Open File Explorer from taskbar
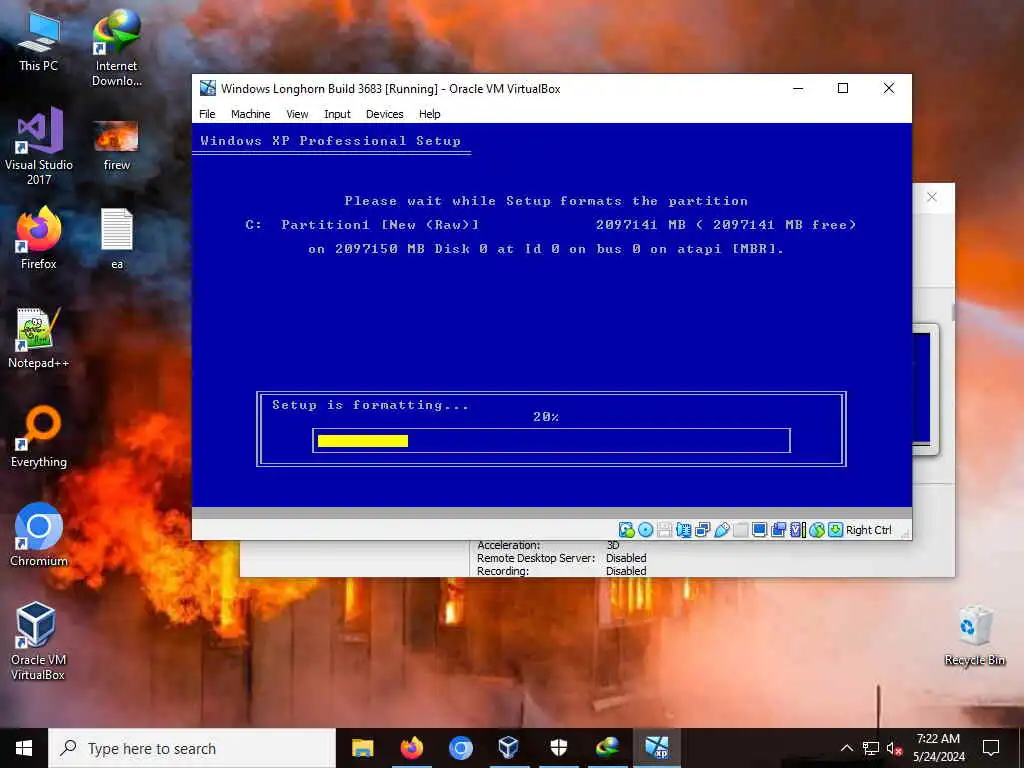This screenshot has height=768, width=1024. [362, 748]
